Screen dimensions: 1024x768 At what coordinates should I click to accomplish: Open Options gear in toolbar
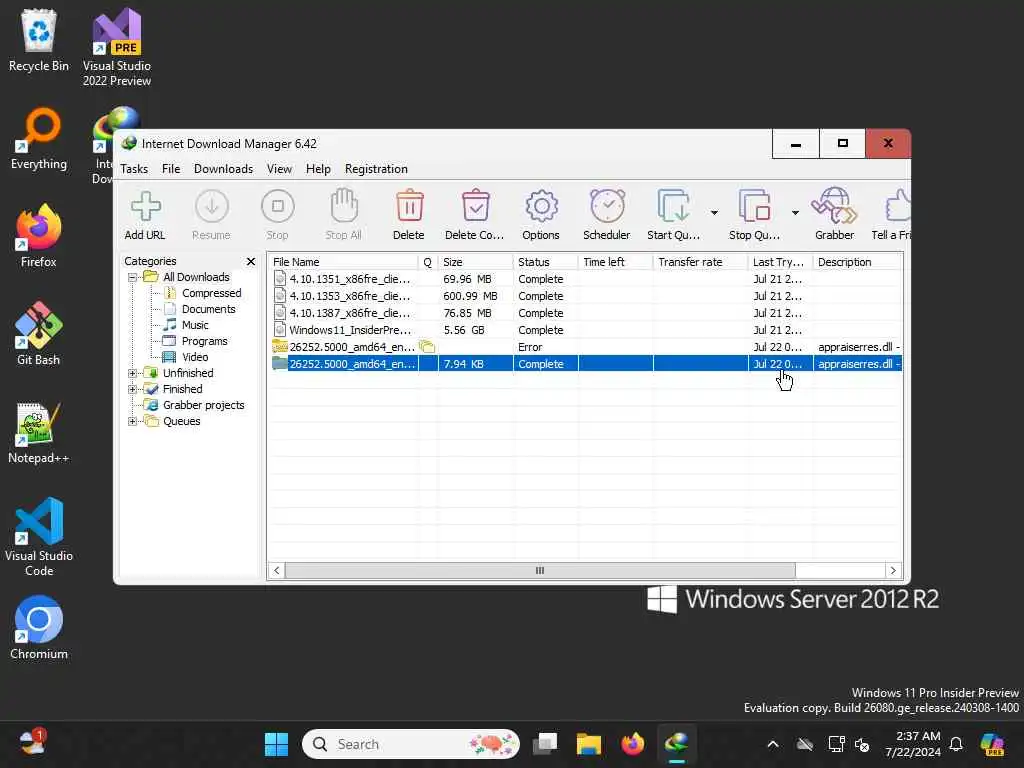541,206
